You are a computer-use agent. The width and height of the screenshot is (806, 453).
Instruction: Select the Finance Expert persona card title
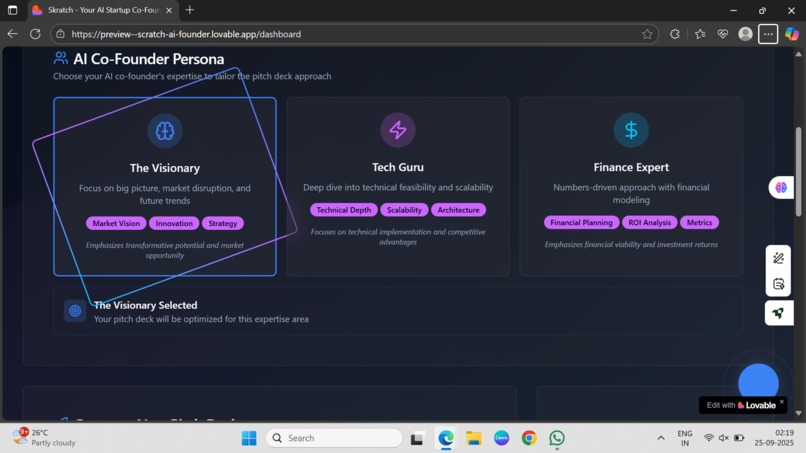pyautogui.click(x=631, y=167)
